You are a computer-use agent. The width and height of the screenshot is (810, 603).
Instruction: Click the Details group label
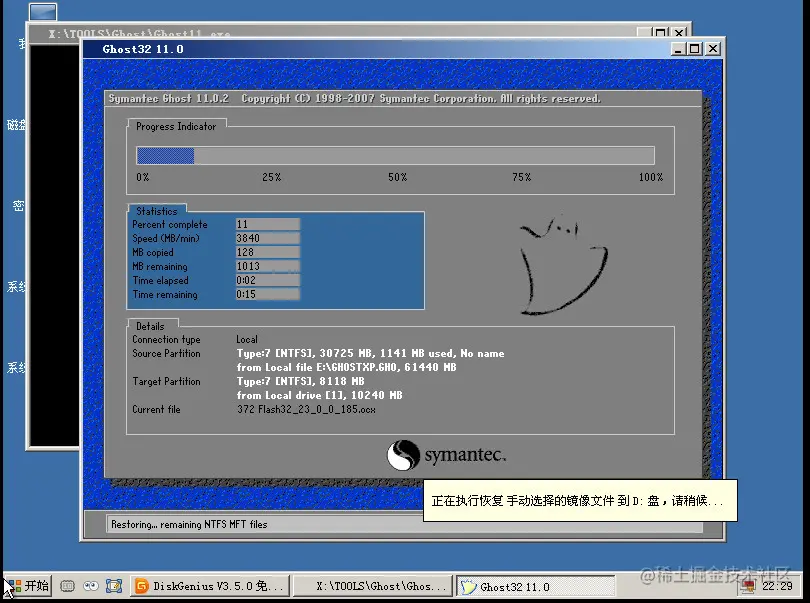pos(150,327)
